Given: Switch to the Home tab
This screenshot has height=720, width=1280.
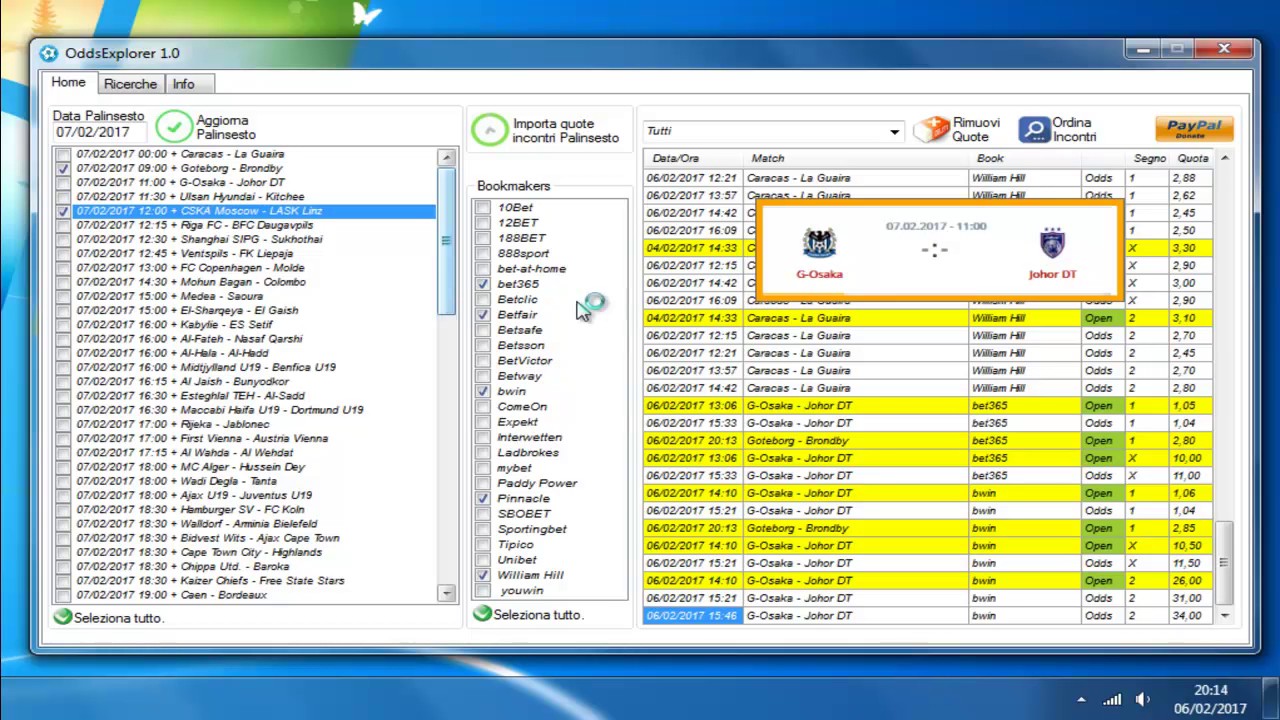Looking at the screenshot, I should click(69, 83).
